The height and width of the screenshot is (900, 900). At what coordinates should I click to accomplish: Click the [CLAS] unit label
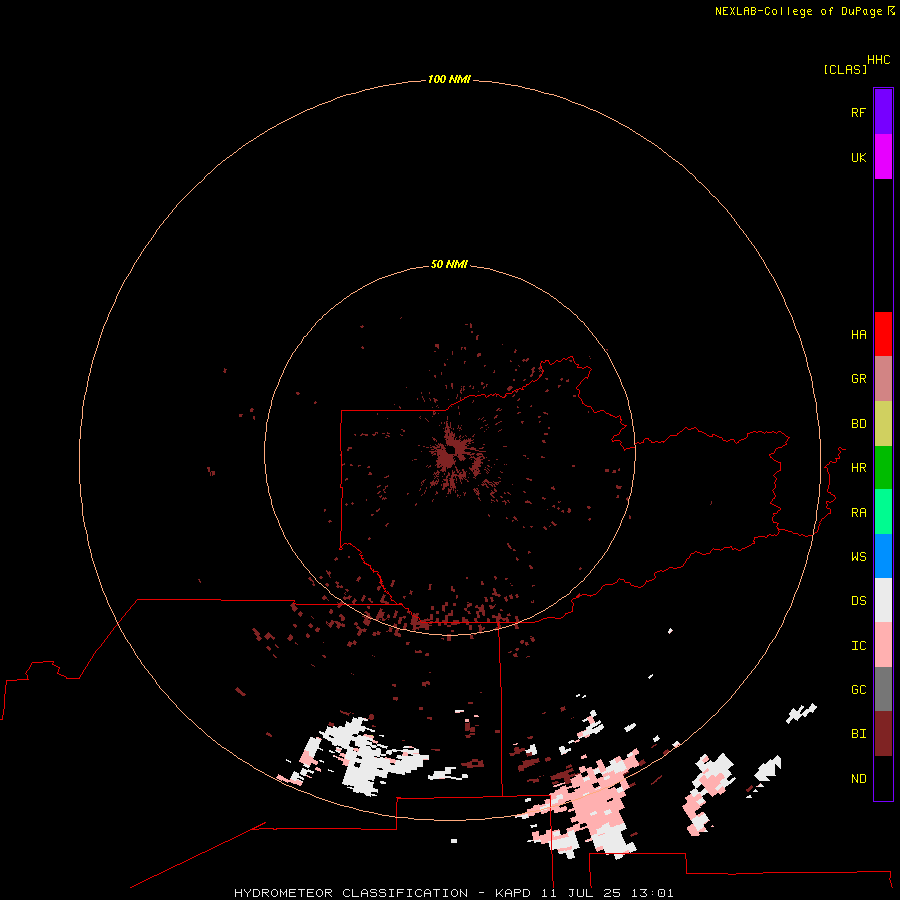(x=845, y=69)
